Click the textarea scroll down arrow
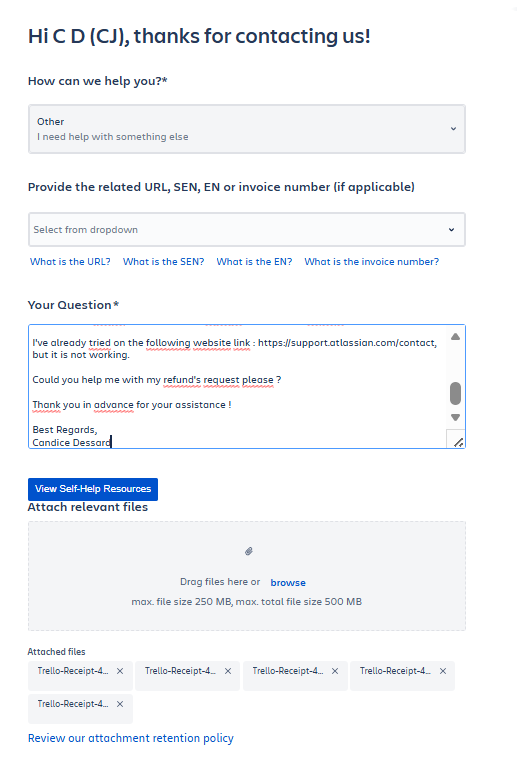Screen dimensions: 517x763 coord(455,418)
